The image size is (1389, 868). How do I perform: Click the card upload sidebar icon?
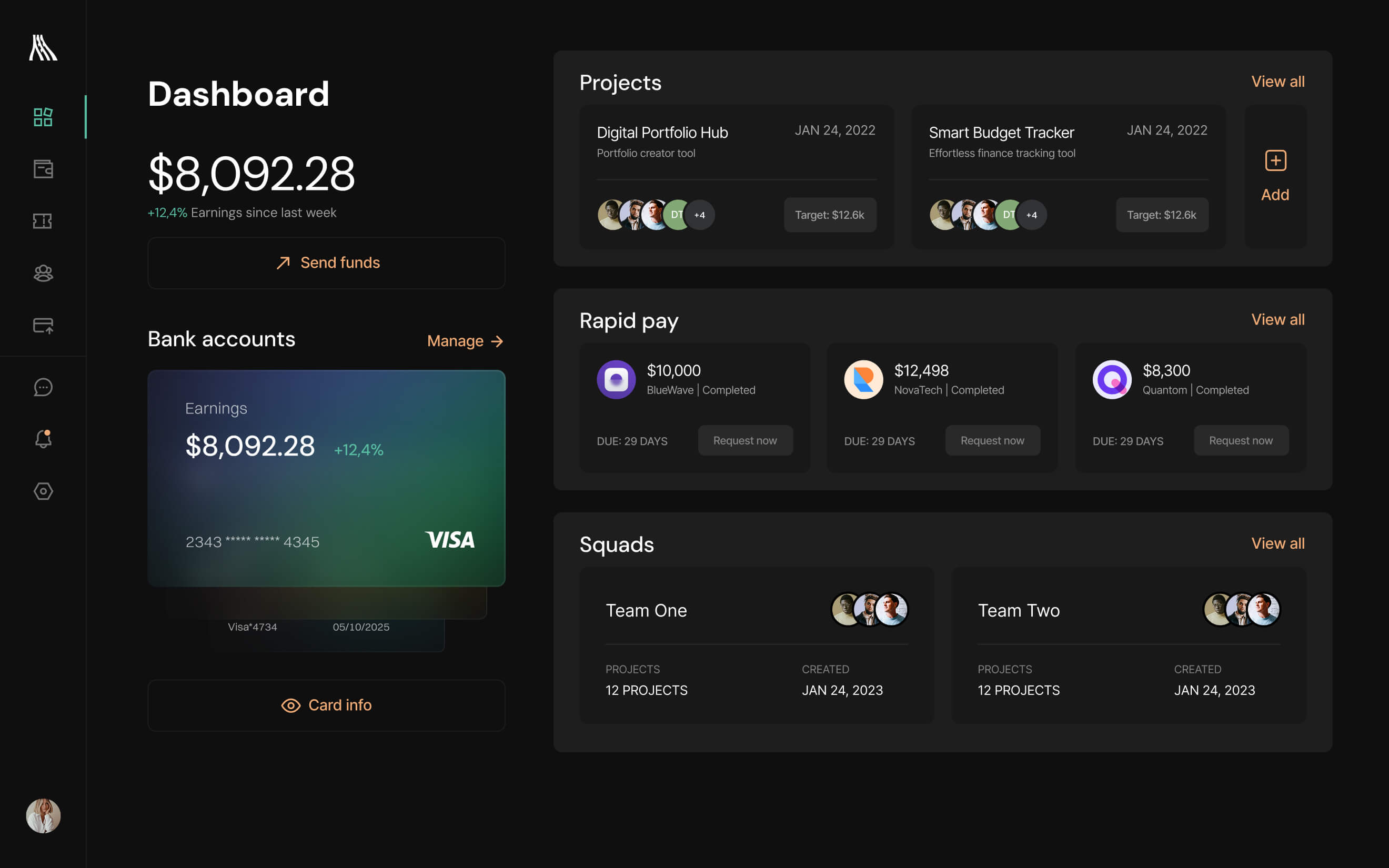(43, 326)
